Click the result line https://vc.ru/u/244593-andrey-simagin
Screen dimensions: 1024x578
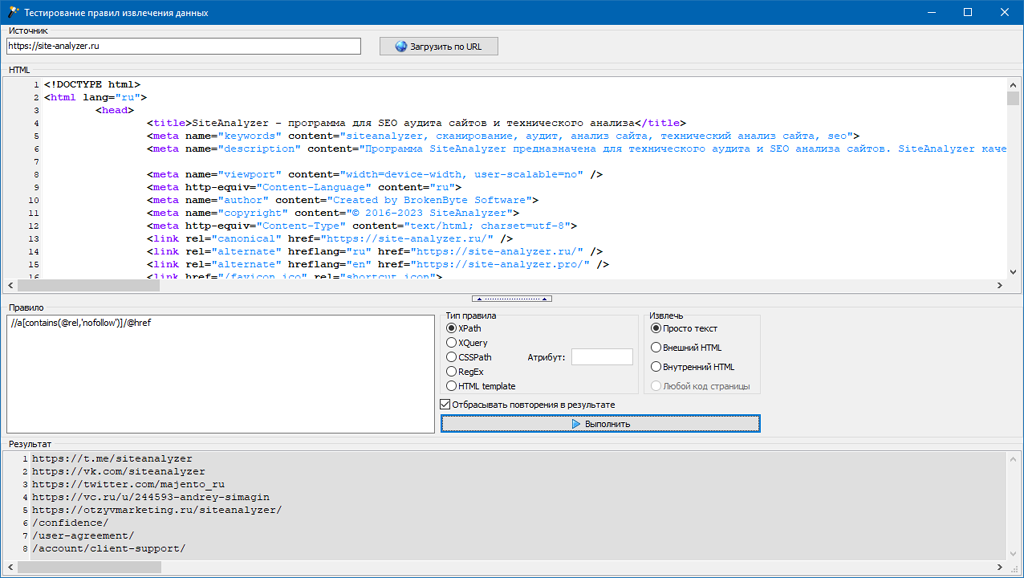(x=151, y=497)
